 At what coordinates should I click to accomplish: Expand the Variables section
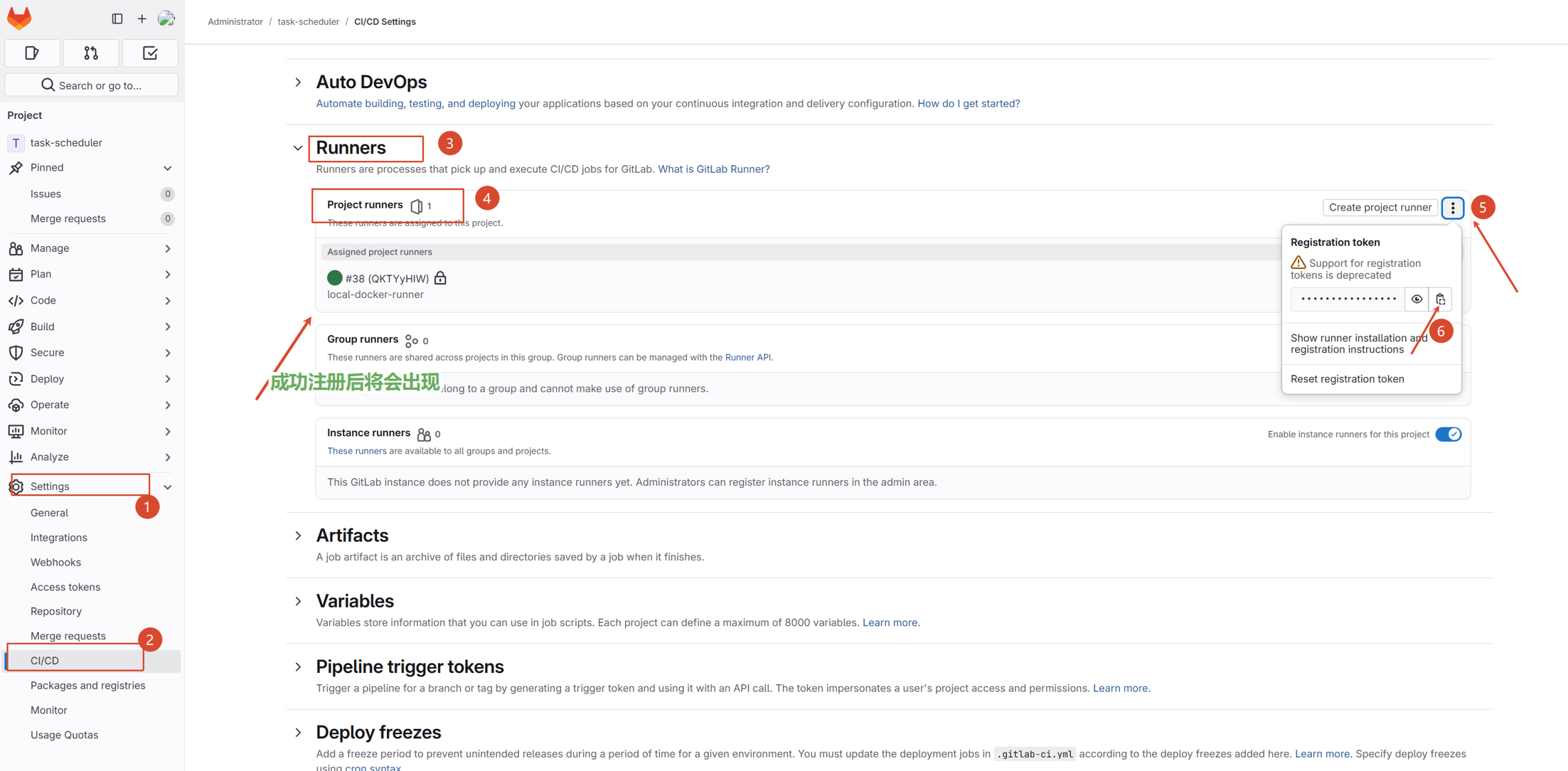[x=298, y=602]
